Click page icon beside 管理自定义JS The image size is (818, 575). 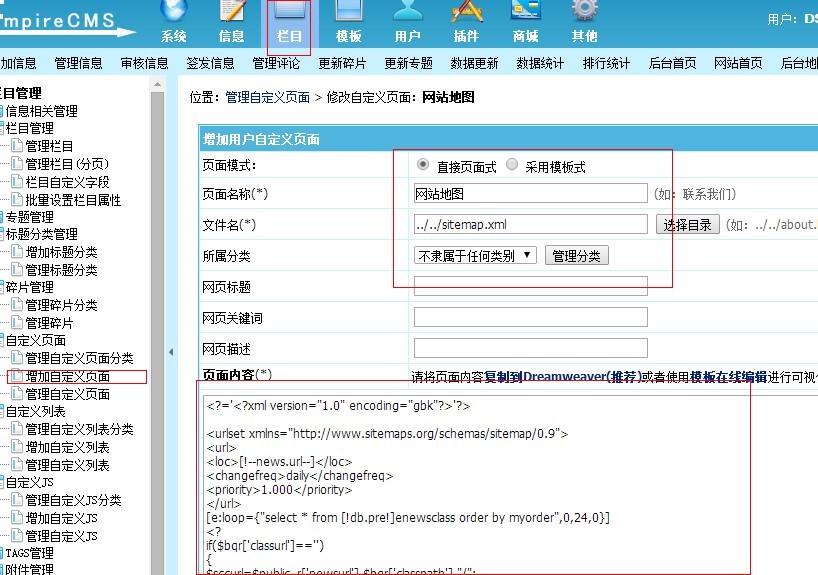17,535
